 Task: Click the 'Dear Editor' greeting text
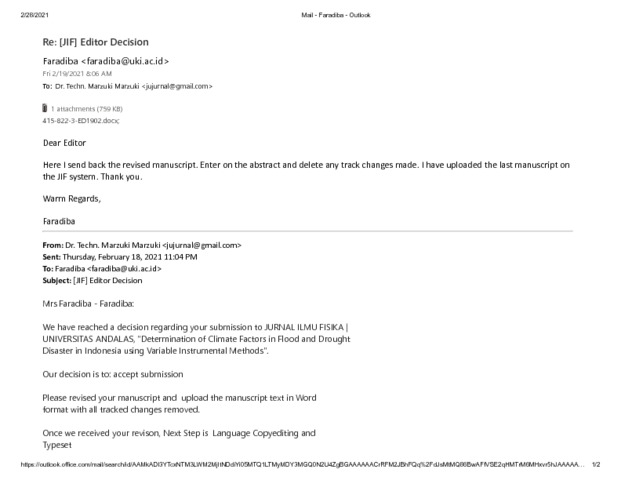tap(64, 143)
